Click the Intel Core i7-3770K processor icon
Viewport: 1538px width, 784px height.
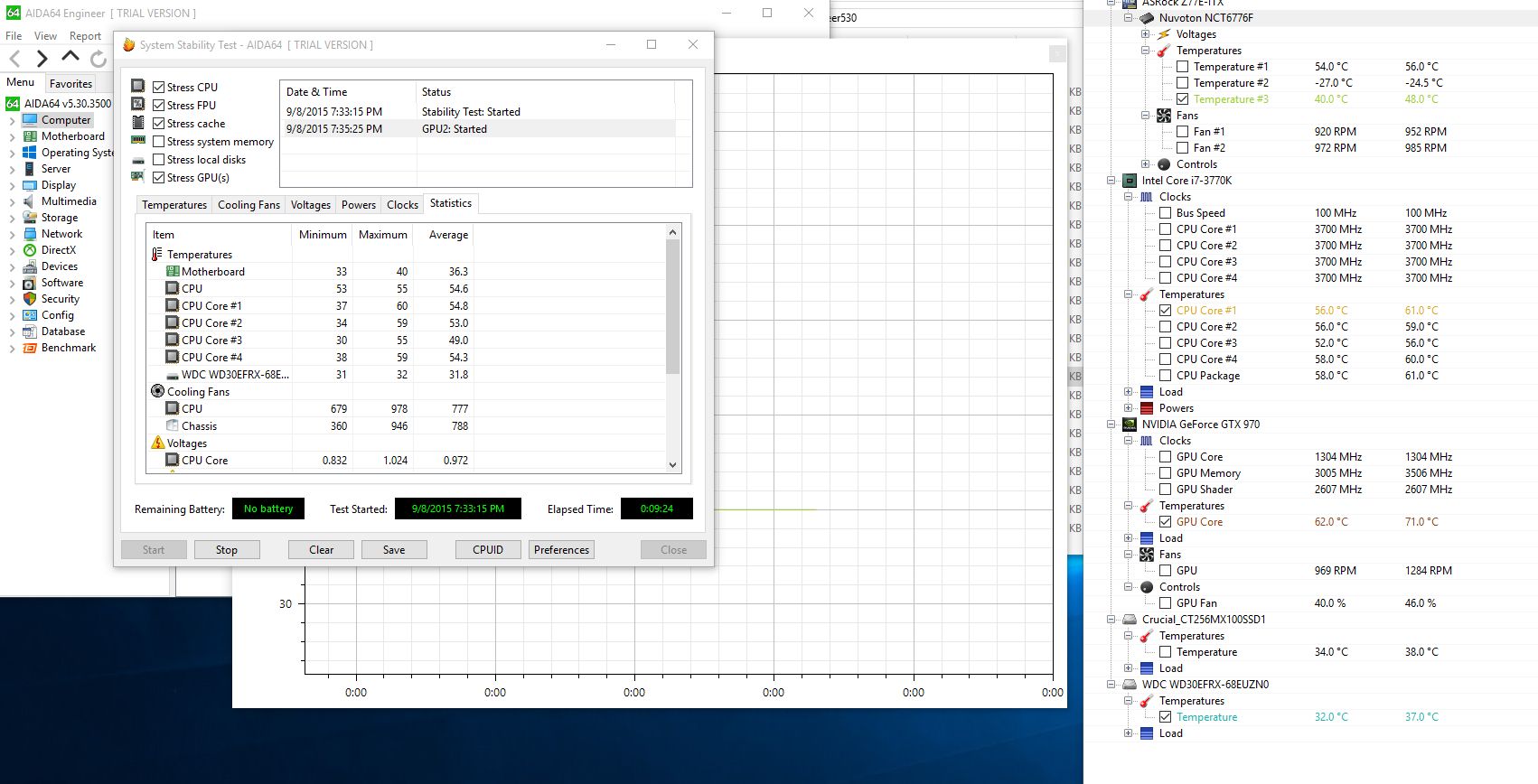coord(1130,181)
